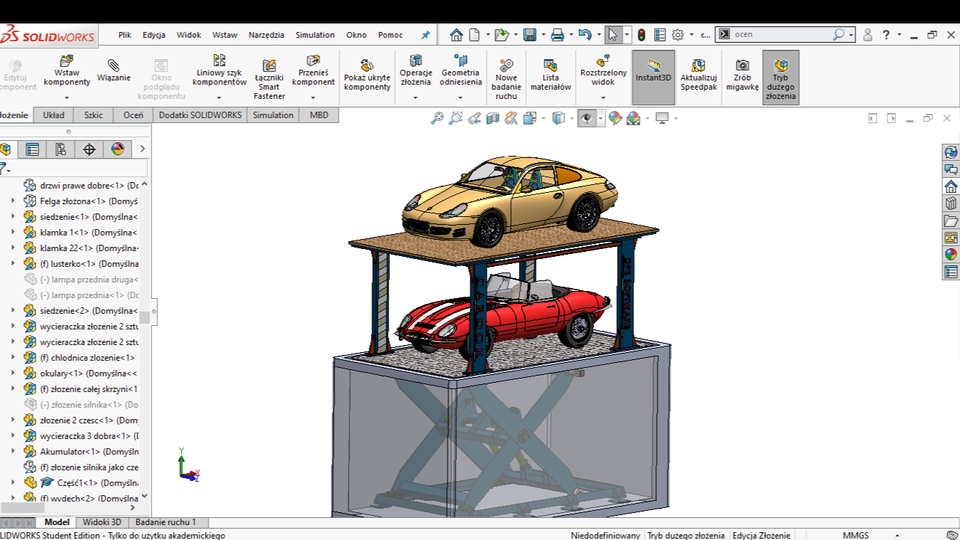
Task: Switch to the Oceń tab
Action: click(133, 115)
